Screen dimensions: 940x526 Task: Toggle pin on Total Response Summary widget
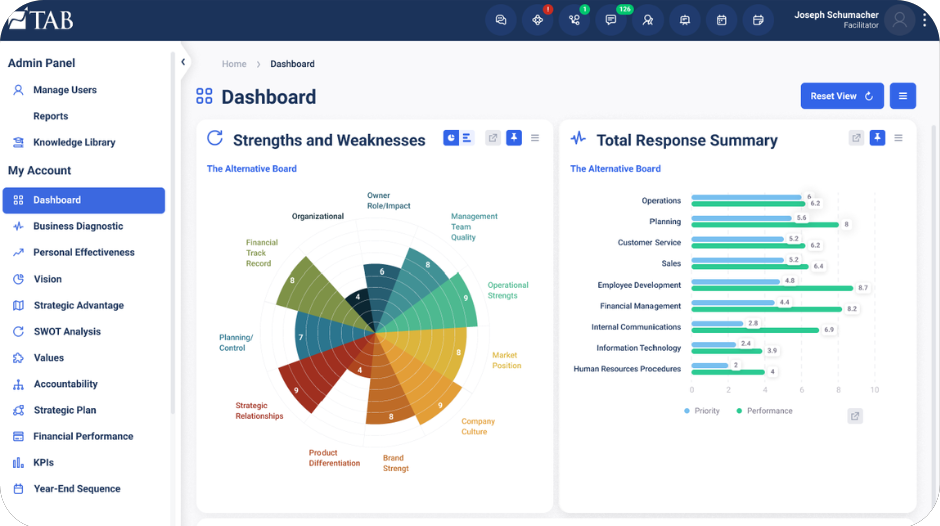pos(877,138)
